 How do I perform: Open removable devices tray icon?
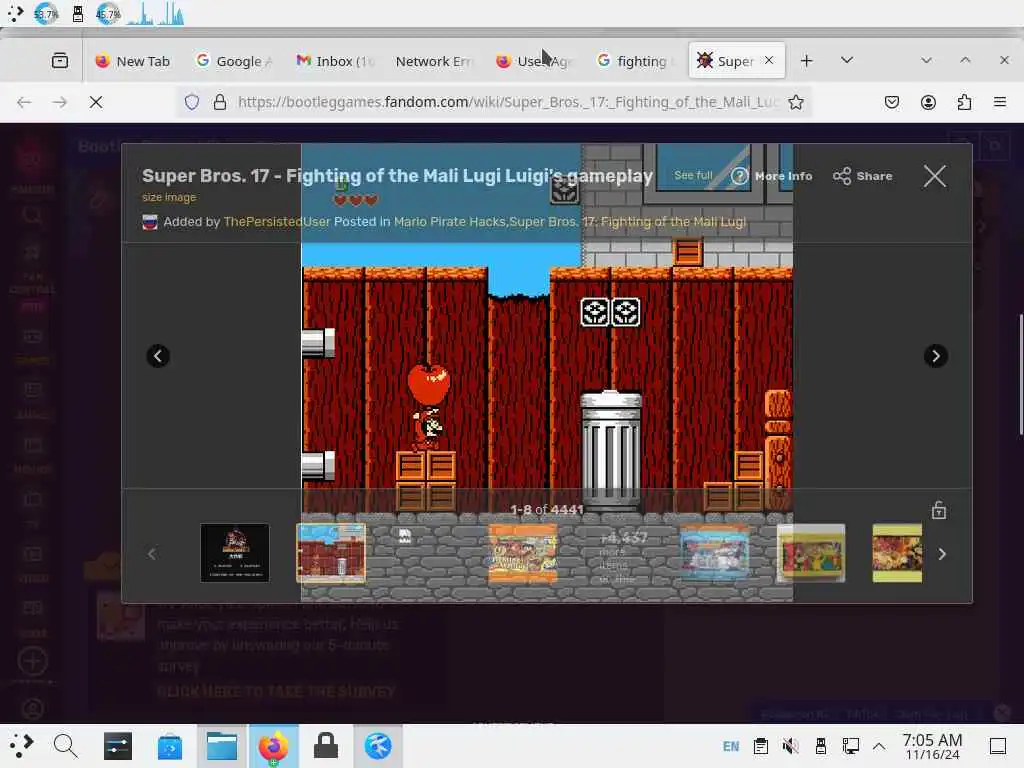[x=820, y=746]
